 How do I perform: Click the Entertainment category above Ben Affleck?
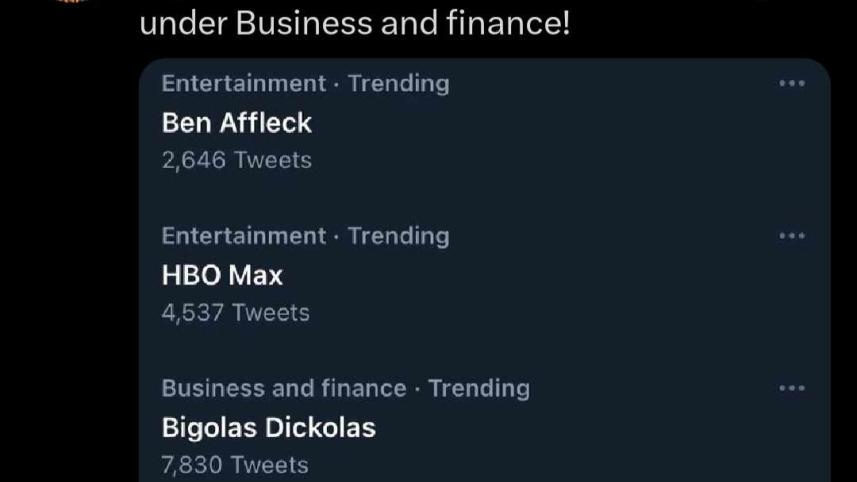[244, 84]
